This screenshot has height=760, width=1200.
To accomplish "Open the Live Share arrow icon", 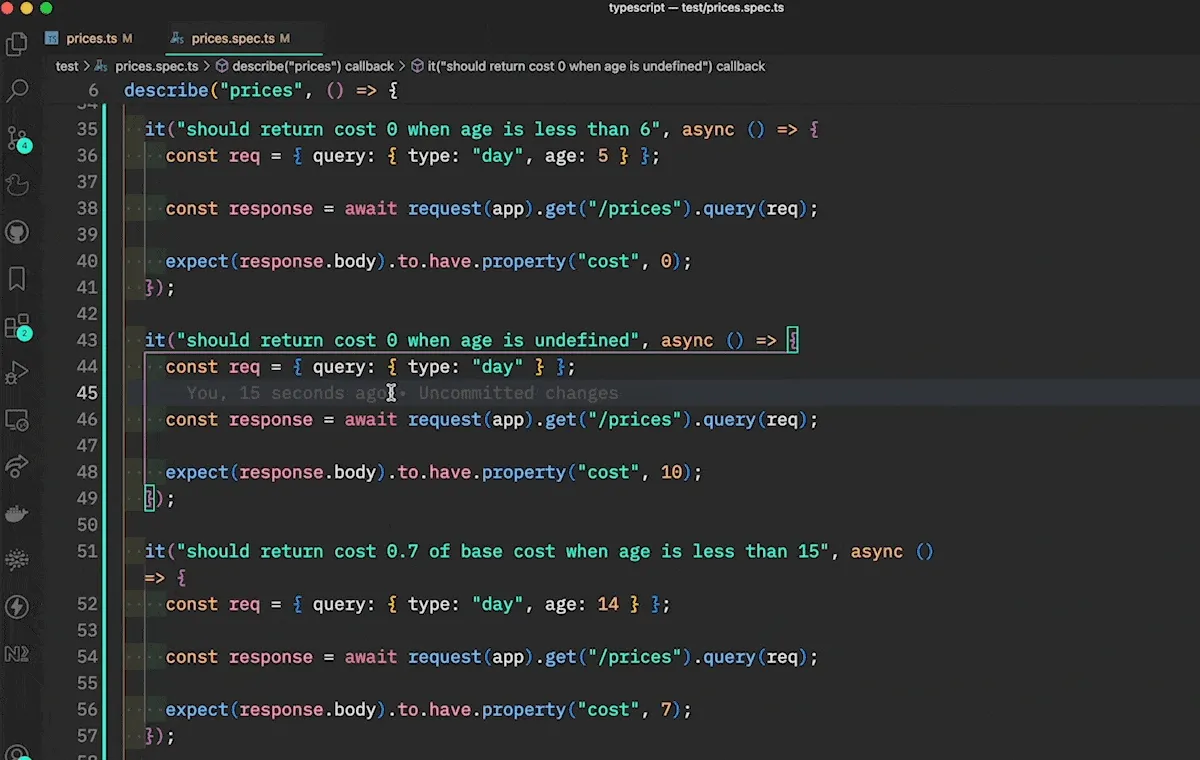I will click(17, 466).
